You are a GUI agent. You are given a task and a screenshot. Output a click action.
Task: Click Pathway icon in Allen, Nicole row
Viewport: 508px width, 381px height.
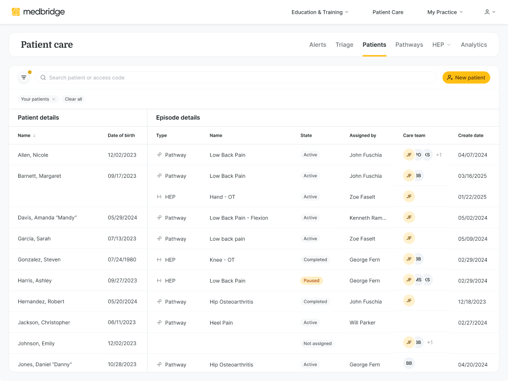pyautogui.click(x=159, y=155)
